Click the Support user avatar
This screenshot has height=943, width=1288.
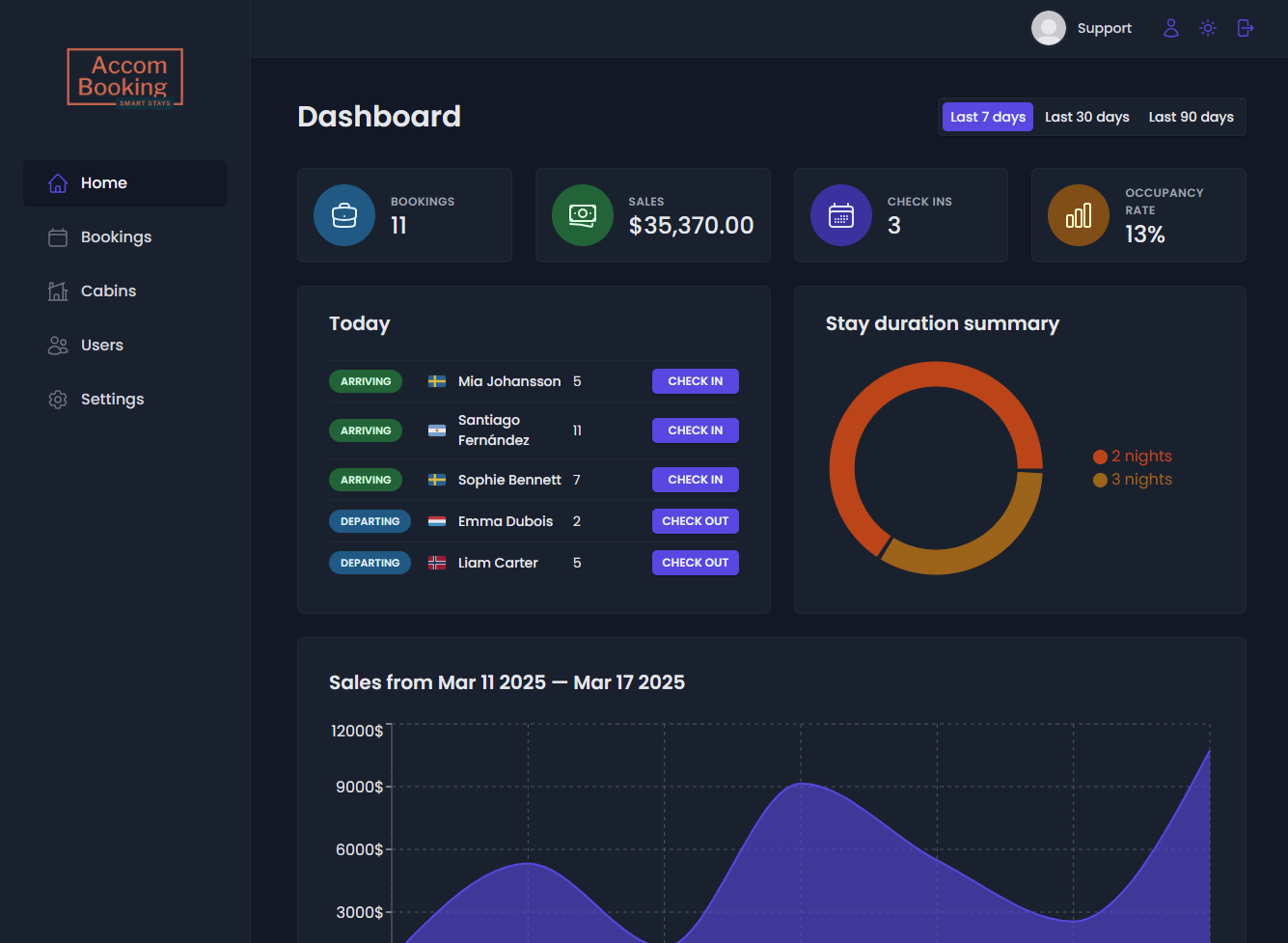click(1049, 28)
